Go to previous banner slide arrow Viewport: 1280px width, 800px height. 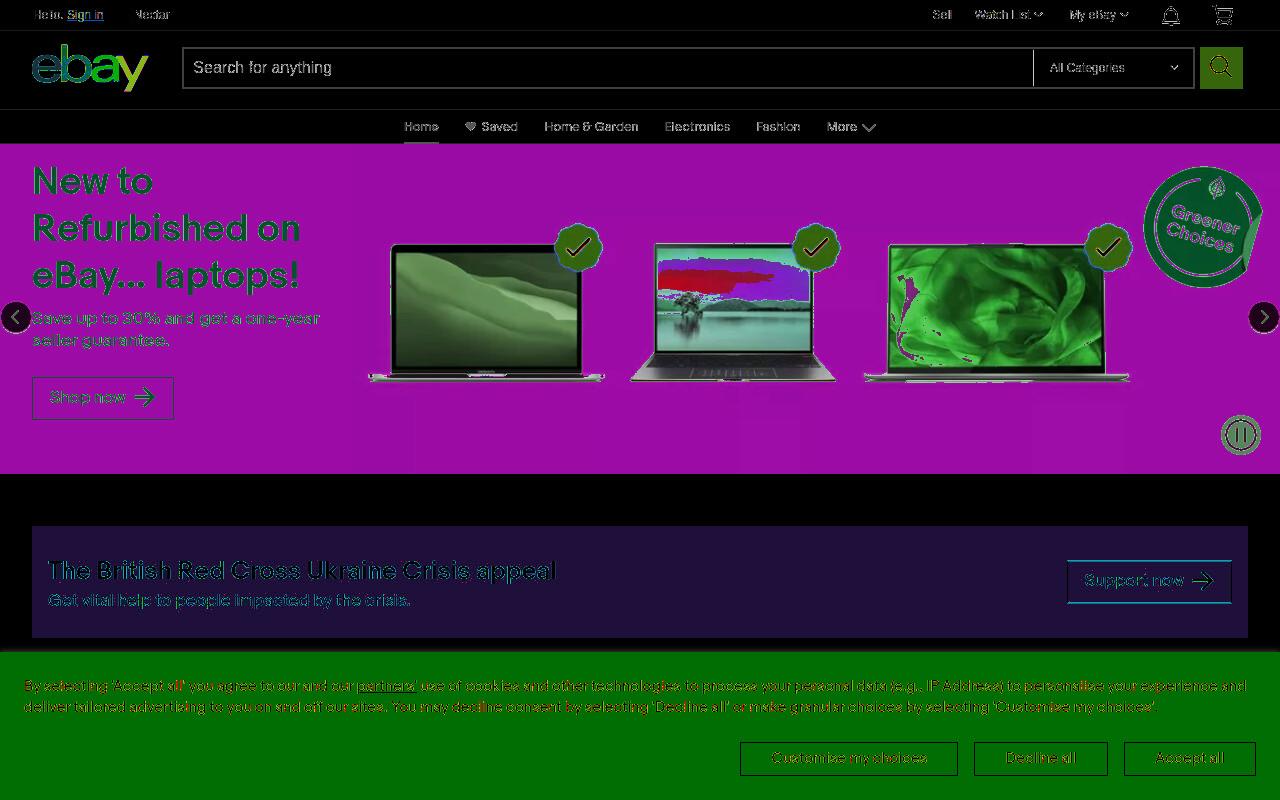pos(15,317)
